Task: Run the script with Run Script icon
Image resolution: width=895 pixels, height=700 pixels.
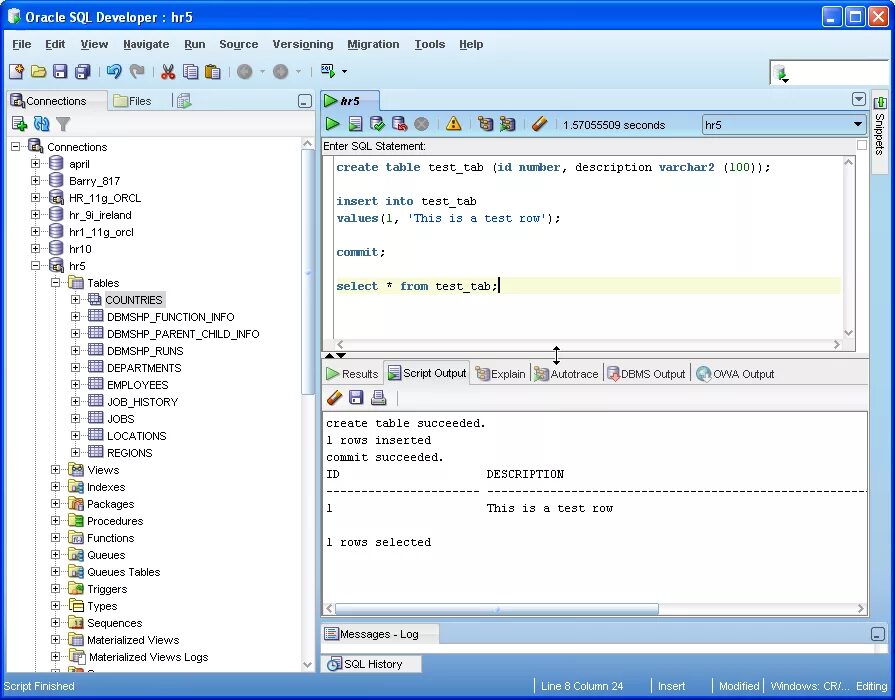Action: (x=355, y=124)
